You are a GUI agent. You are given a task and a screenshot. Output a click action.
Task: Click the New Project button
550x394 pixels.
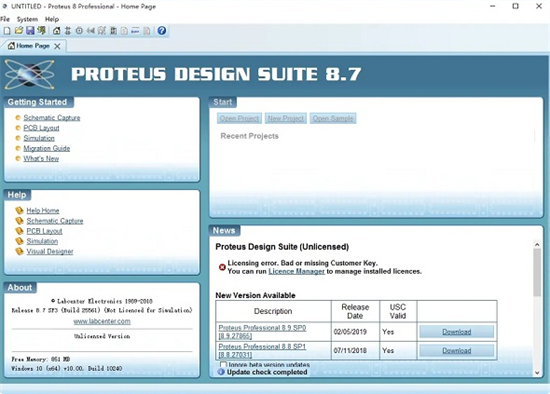point(286,118)
